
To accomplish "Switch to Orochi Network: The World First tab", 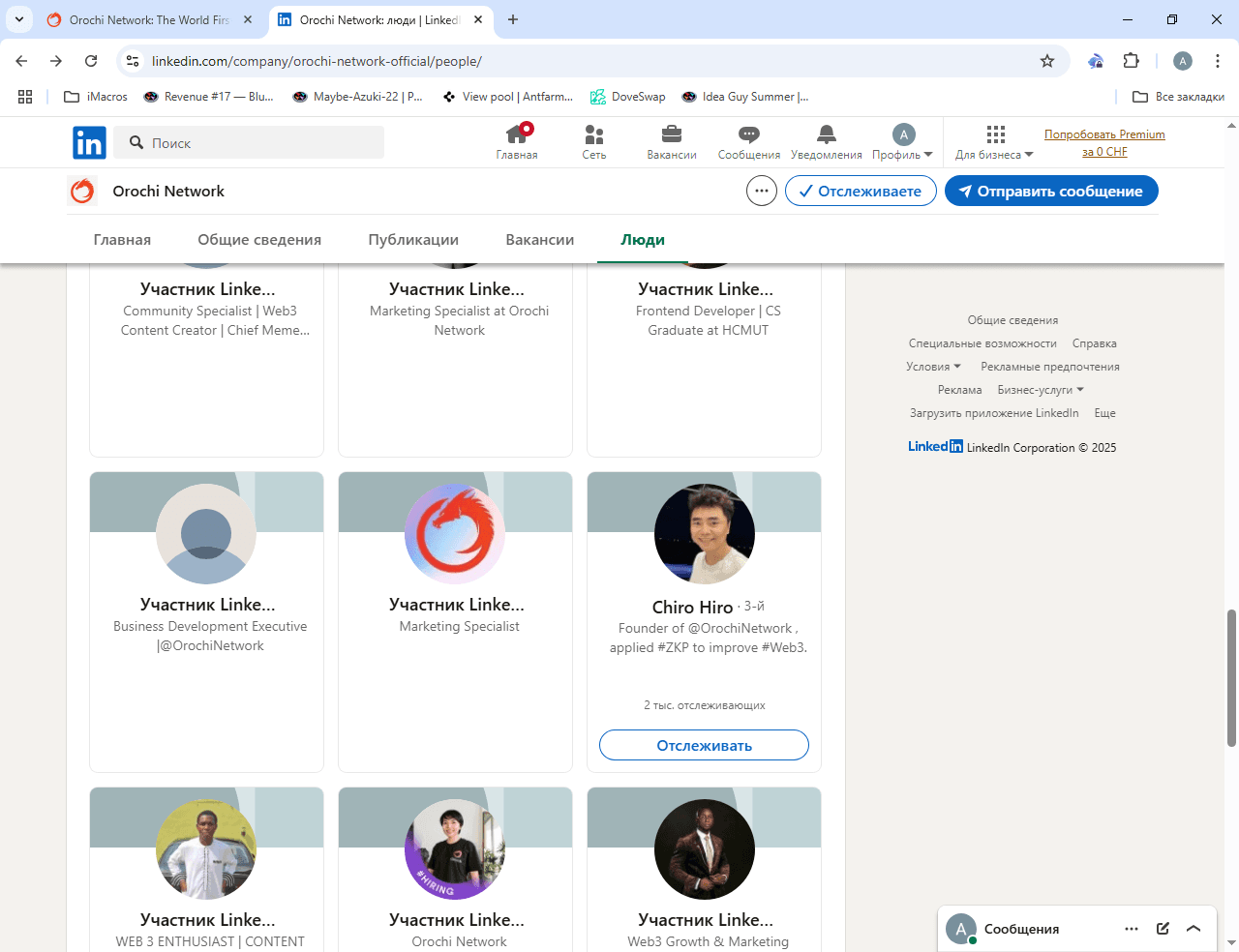I will tap(150, 19).
